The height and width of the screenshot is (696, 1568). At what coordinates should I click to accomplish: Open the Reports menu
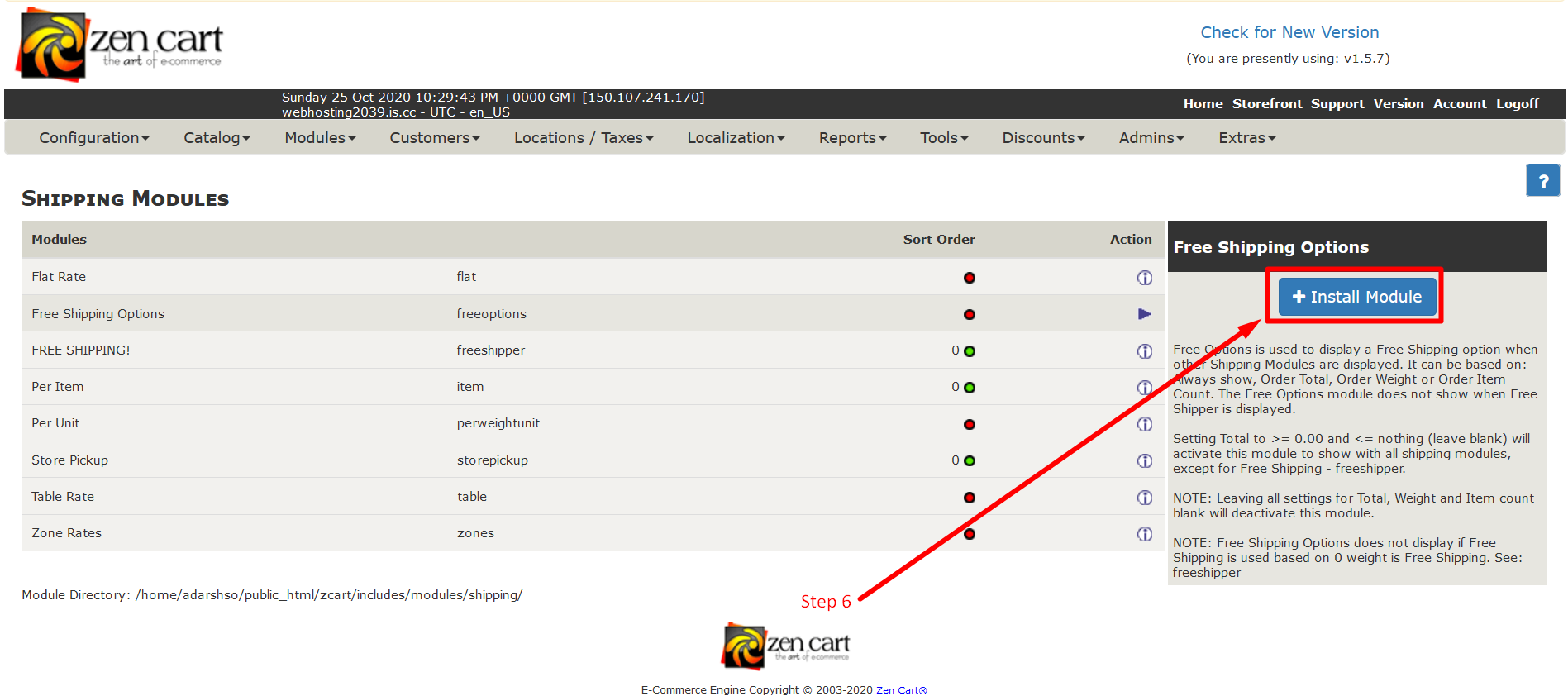pyautogui.click(x=852, y=138)
